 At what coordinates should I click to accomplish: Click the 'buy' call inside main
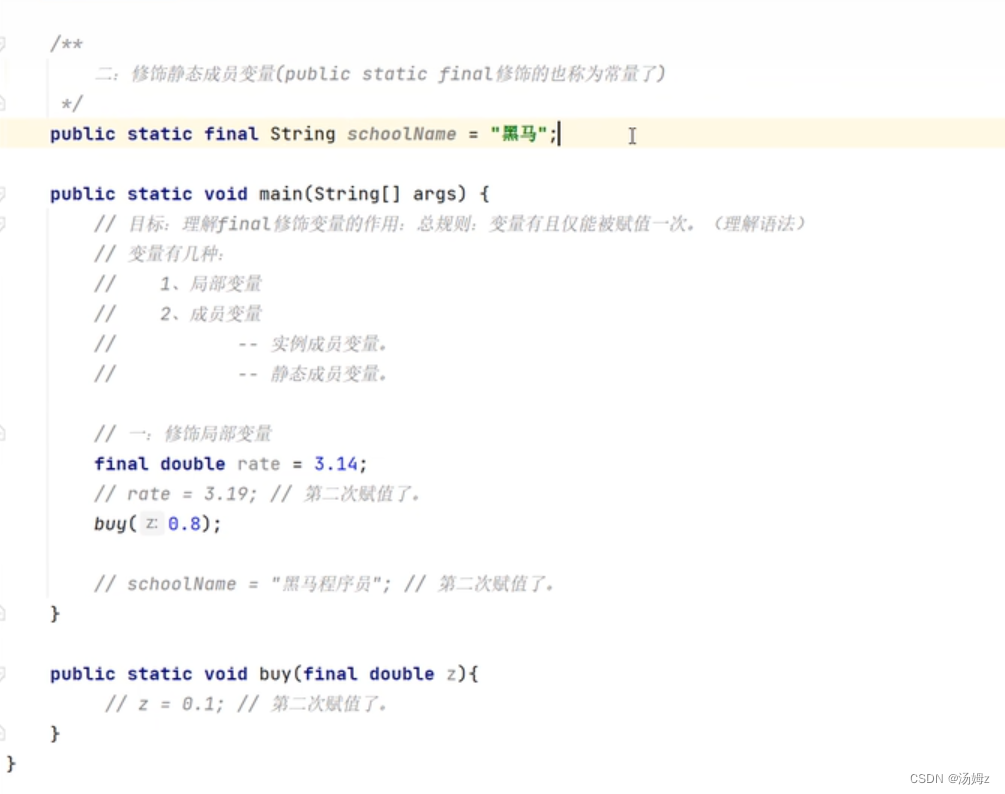(110, 524)
